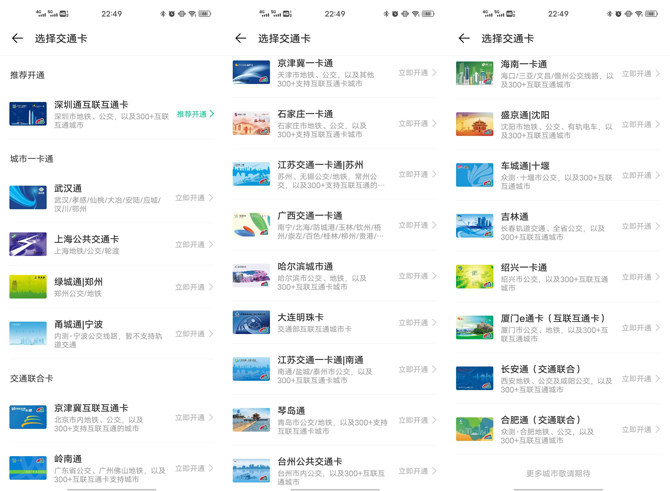Image resolution: width=670 pixels, height=491 pixels.
Task: Expand chevron next to 琴岛通 立即开通
Action: (x=434, y=420)
